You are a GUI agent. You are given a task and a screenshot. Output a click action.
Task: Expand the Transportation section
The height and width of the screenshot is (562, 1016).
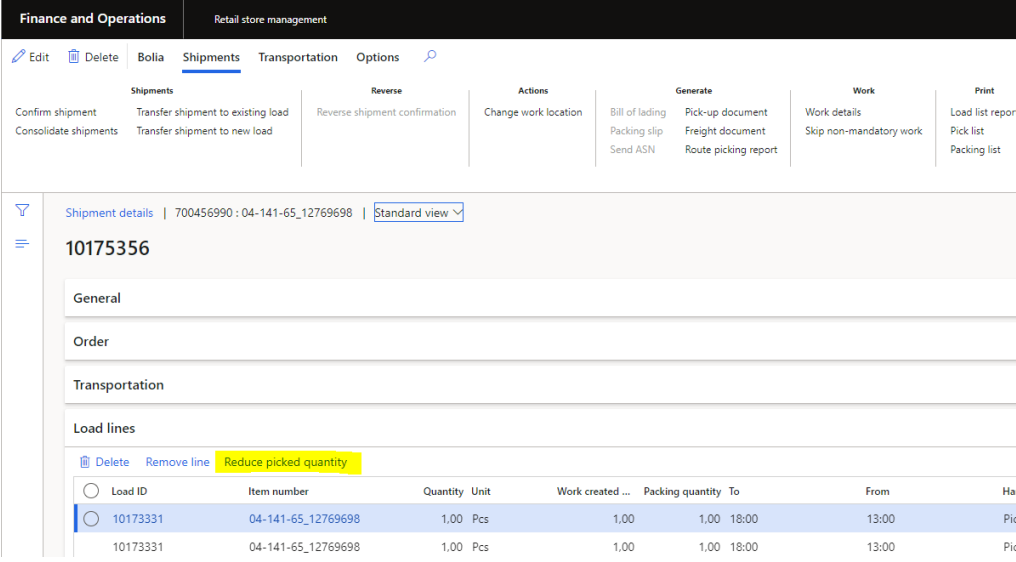coord(118,385)
